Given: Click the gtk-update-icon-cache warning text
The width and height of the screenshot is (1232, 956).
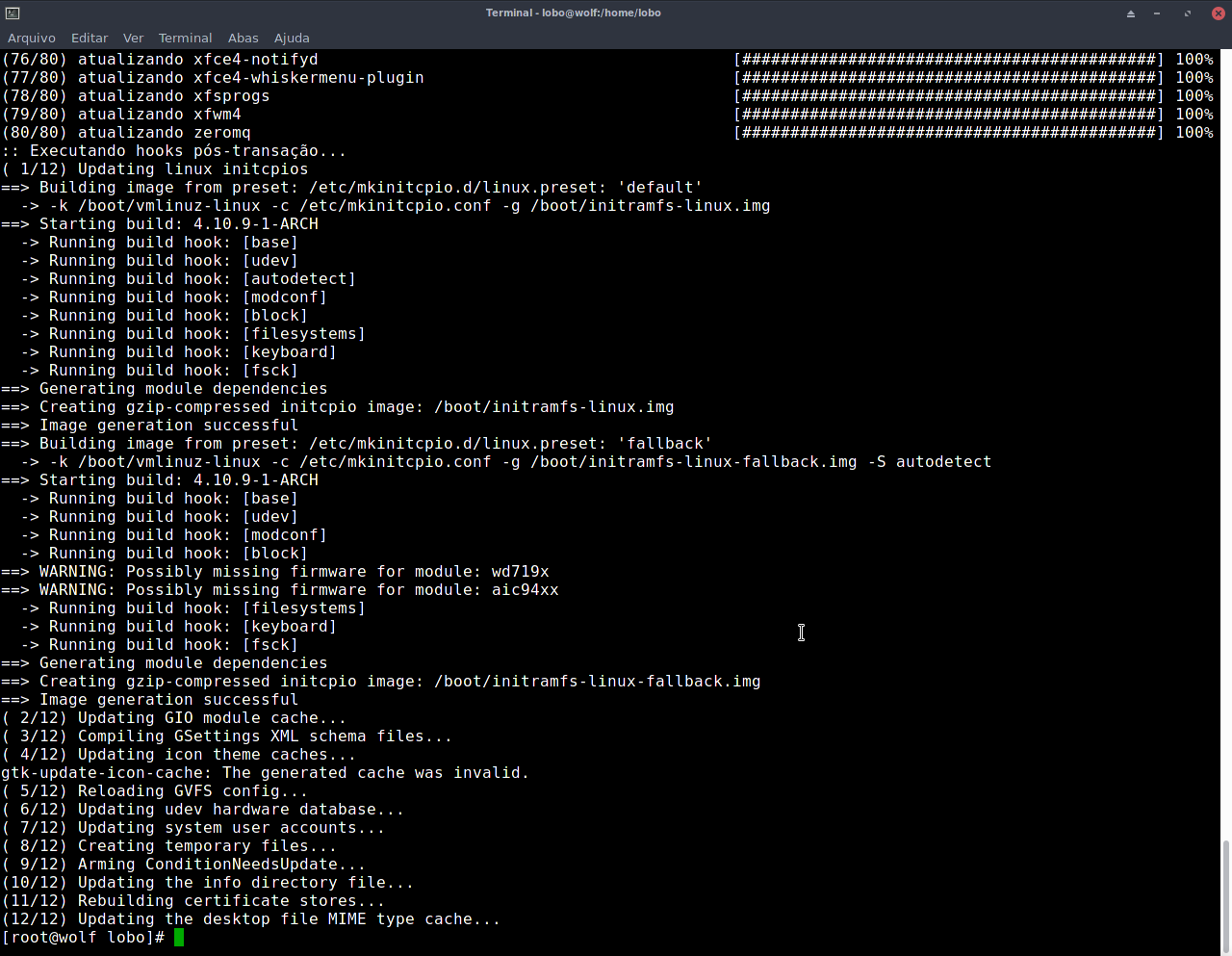Looking at the screenshot, I should coord(264,772).
